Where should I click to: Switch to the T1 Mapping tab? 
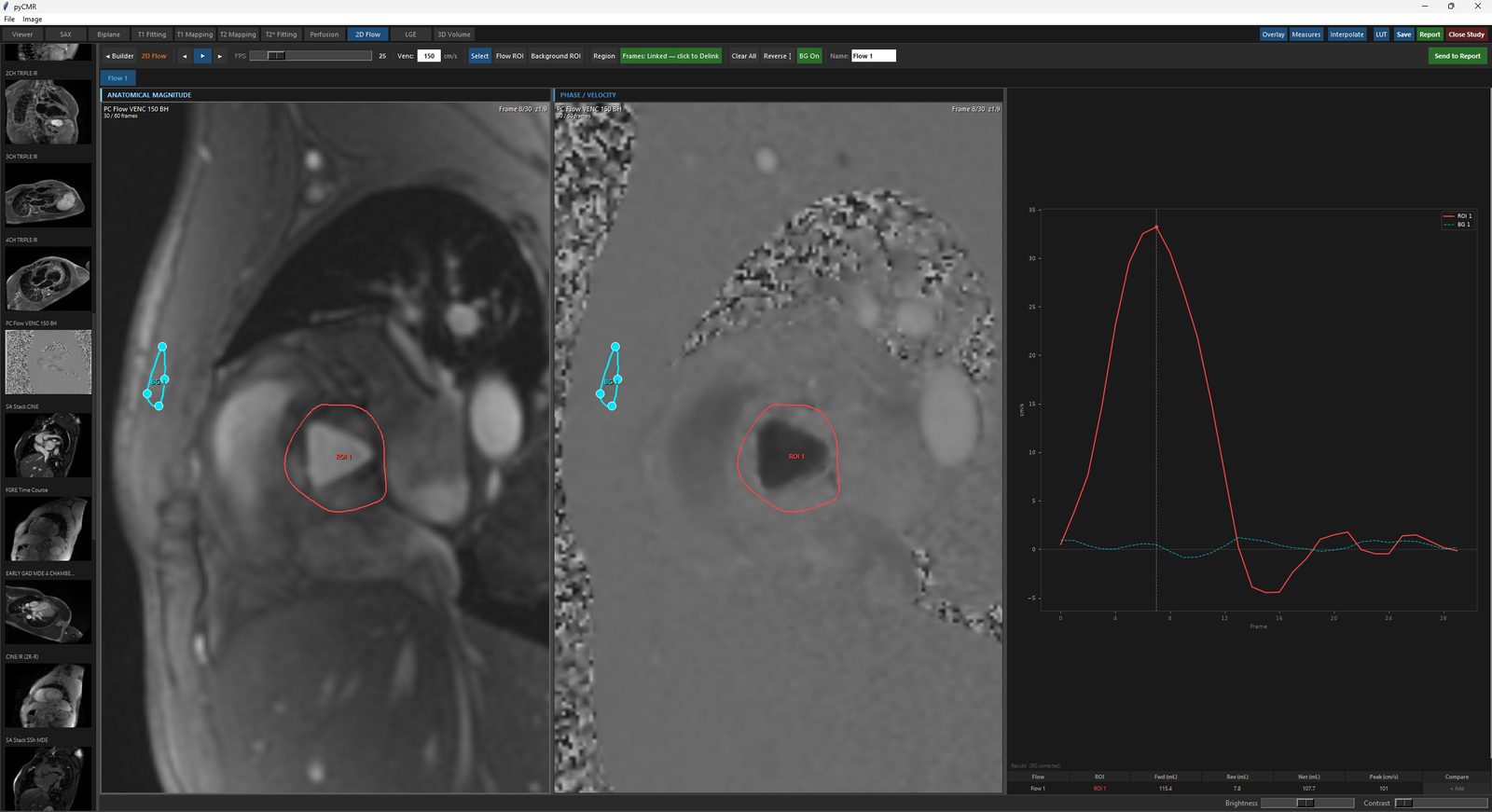tap(195, 34)
